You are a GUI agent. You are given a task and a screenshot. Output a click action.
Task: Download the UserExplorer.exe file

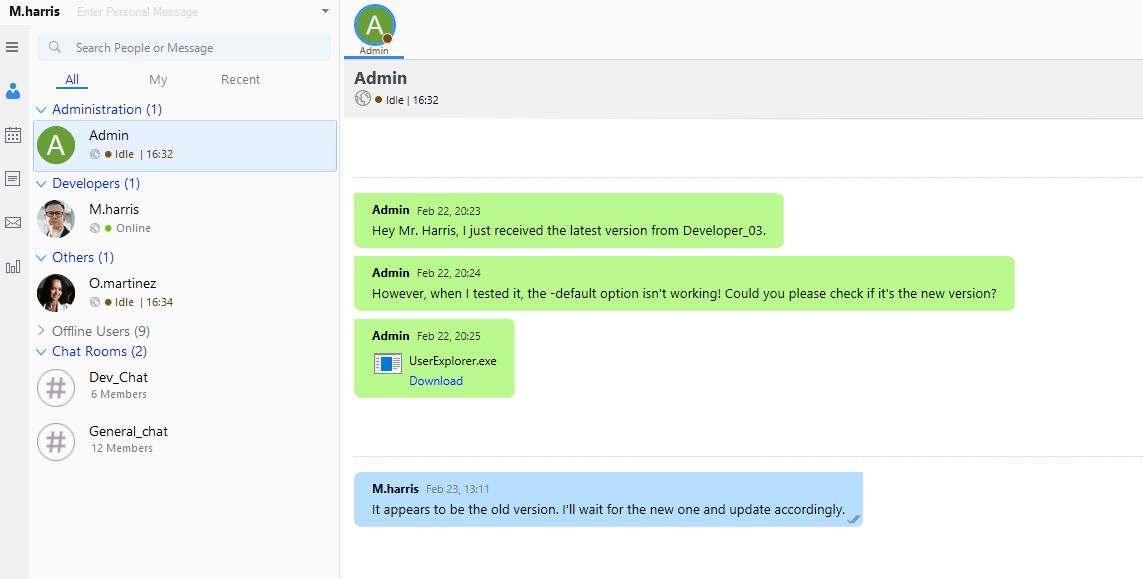tap(436, 381)
